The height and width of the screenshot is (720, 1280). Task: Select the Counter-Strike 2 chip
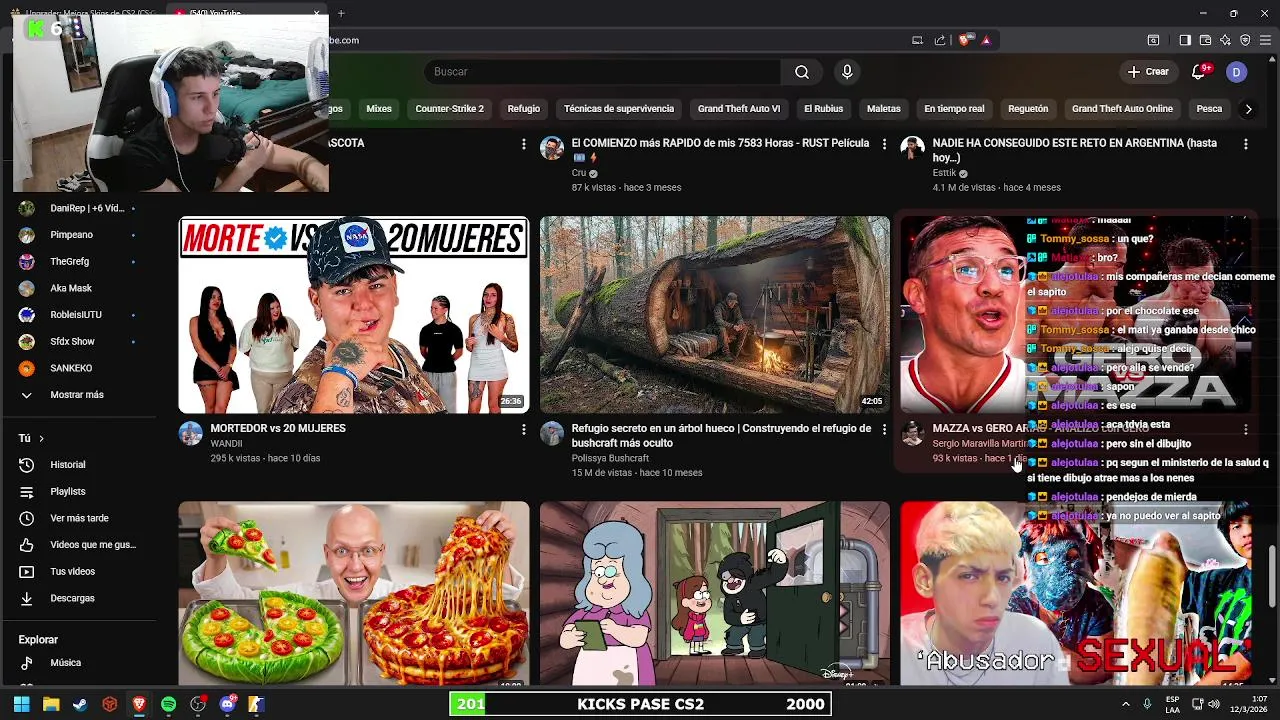coord(449,109)
